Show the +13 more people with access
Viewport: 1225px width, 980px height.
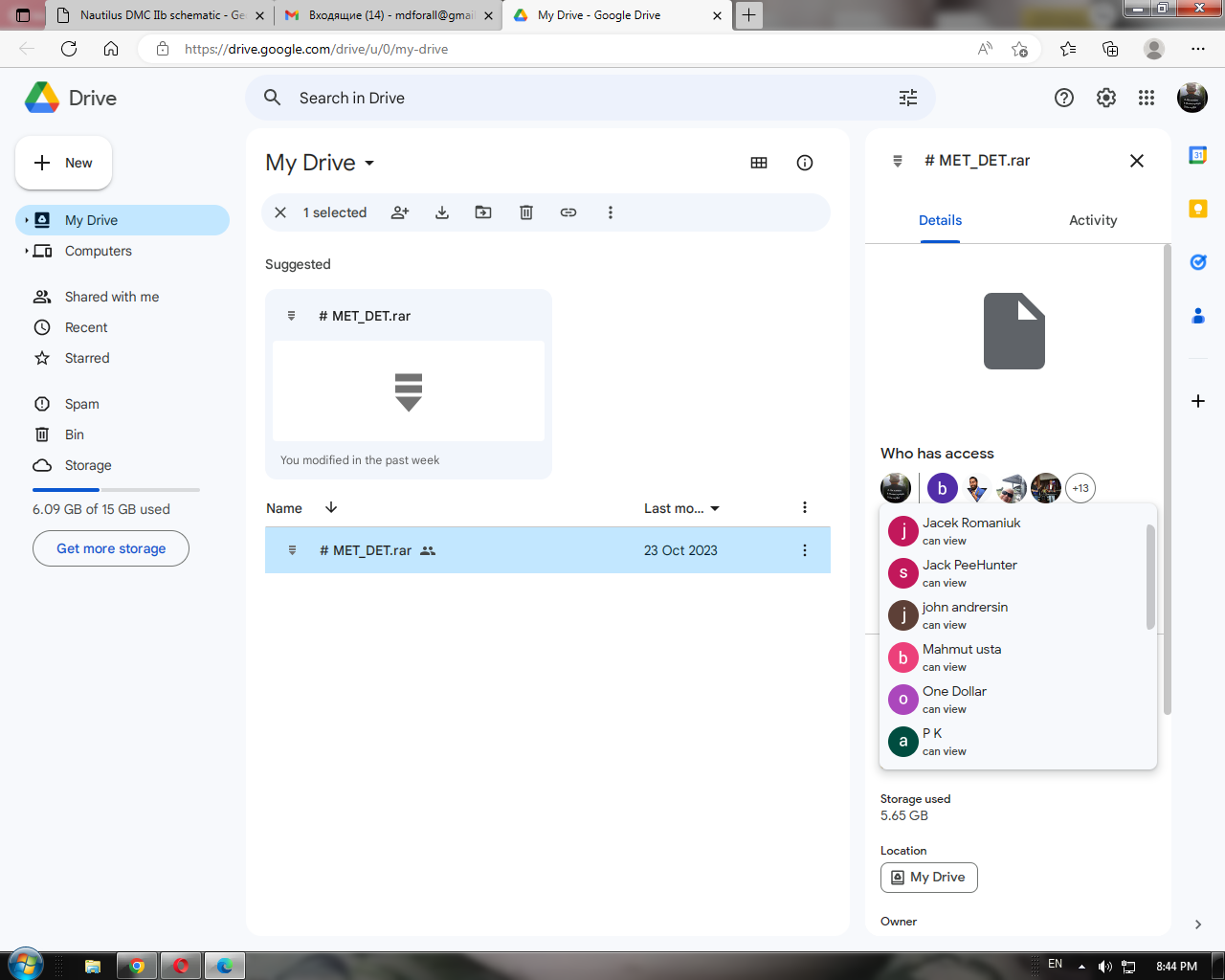1080,488
